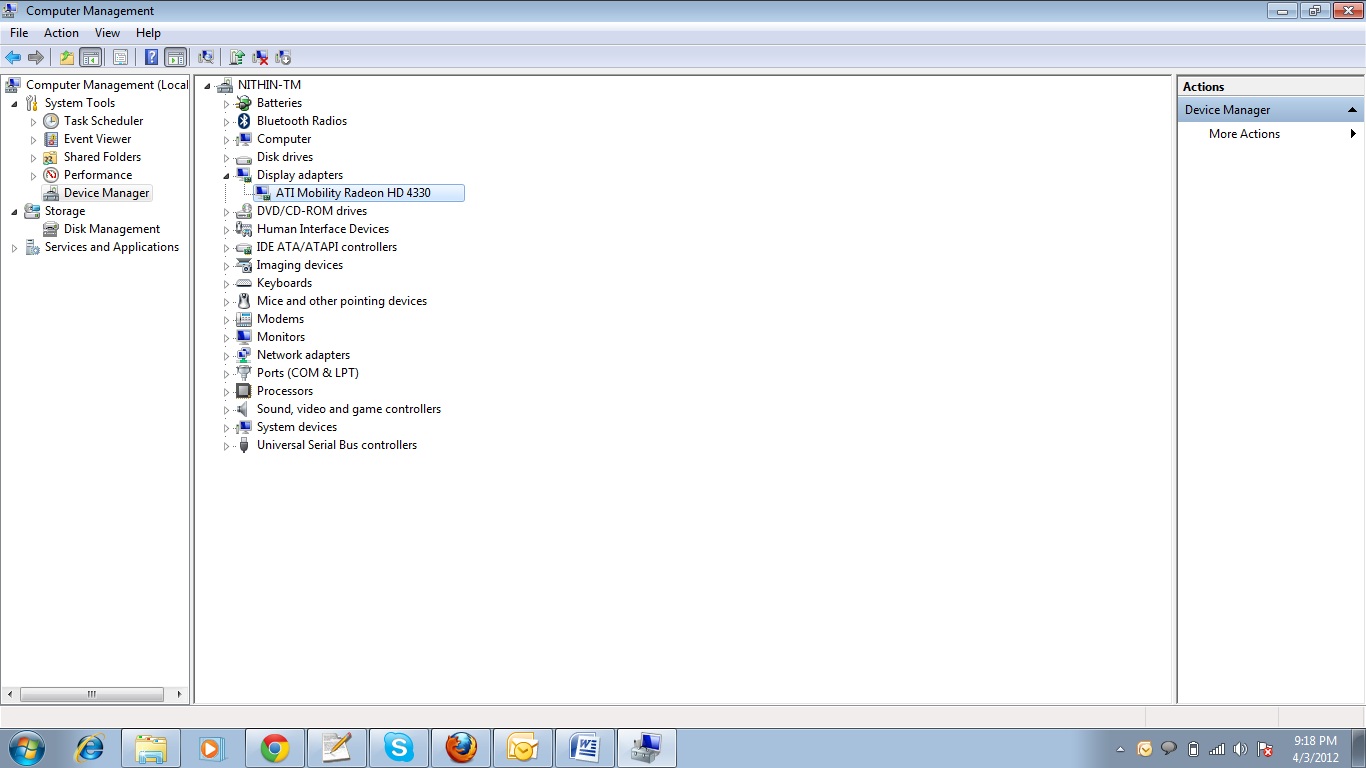Click the DVD/CD-ROM drives icon

tap(243, 211)
